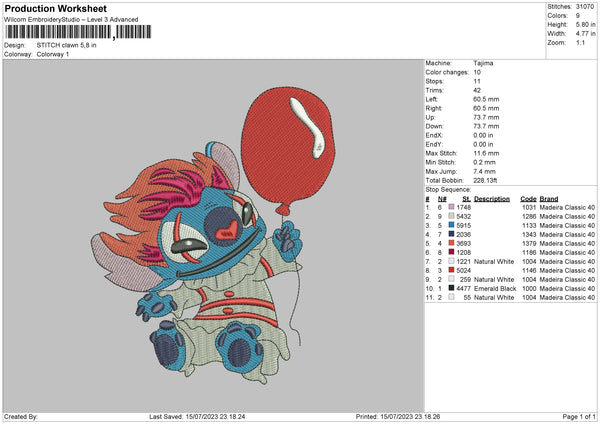This screenshot has width=600, height=424.
Task: Select the pink color swatch for stop 1
Action: 452,207
